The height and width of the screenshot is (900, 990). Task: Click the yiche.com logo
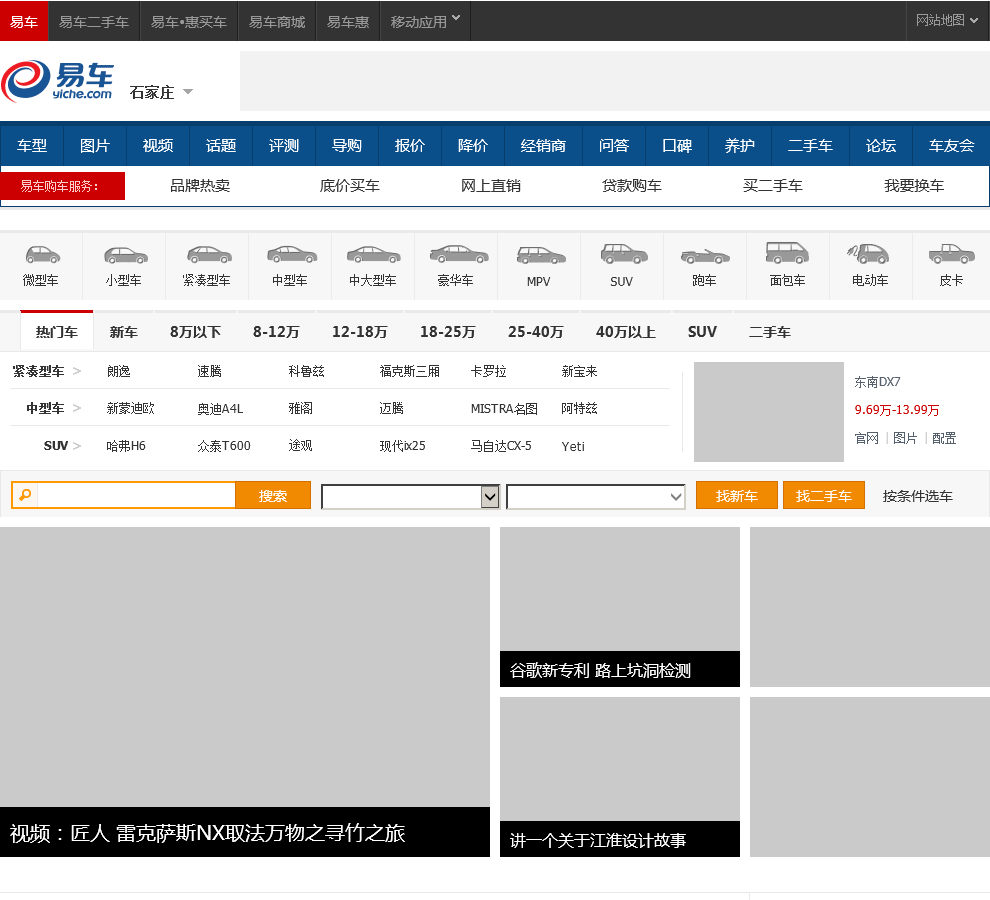pyautogui.click(x=57, y=81)
